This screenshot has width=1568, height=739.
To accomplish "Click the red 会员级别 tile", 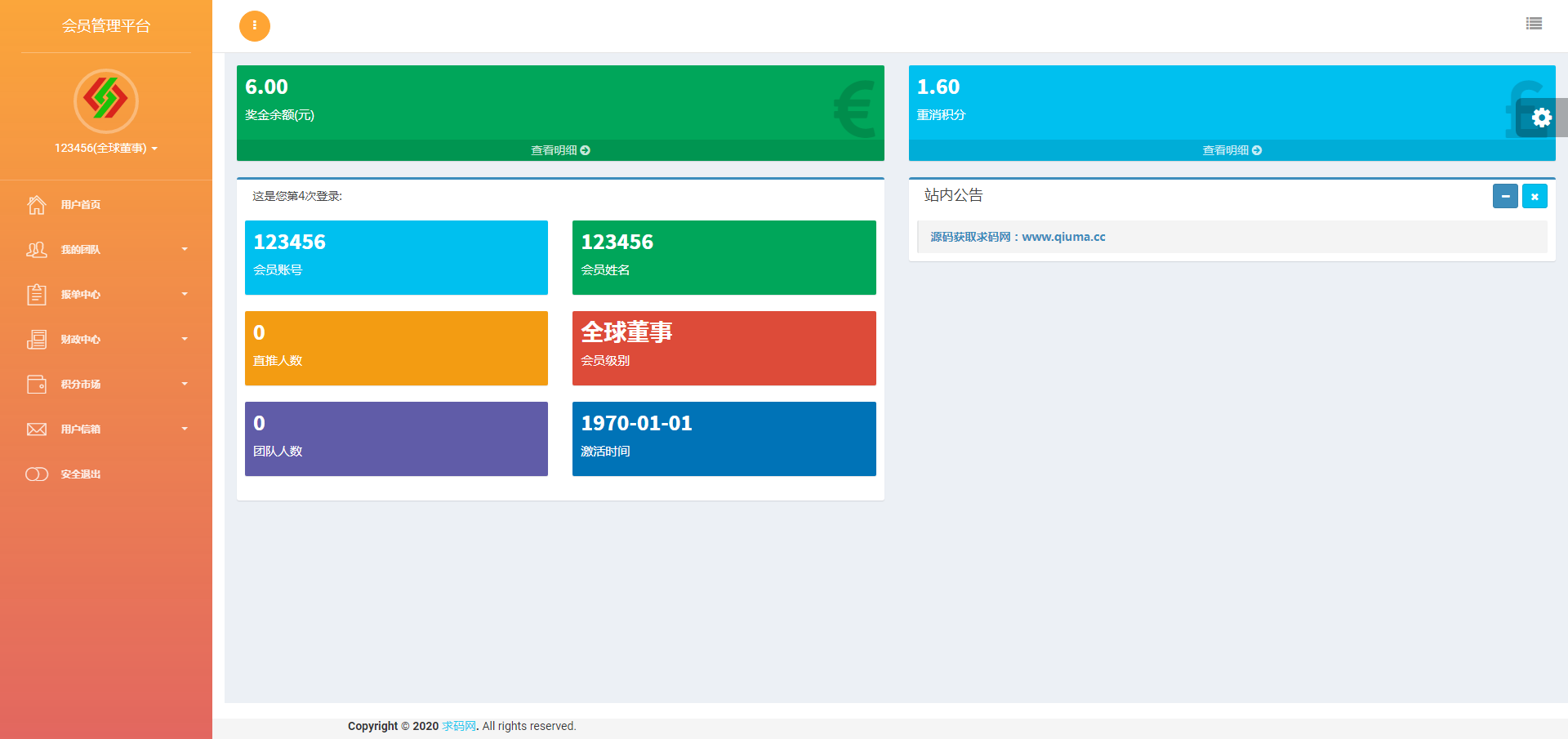I will (x=724, y=348).
